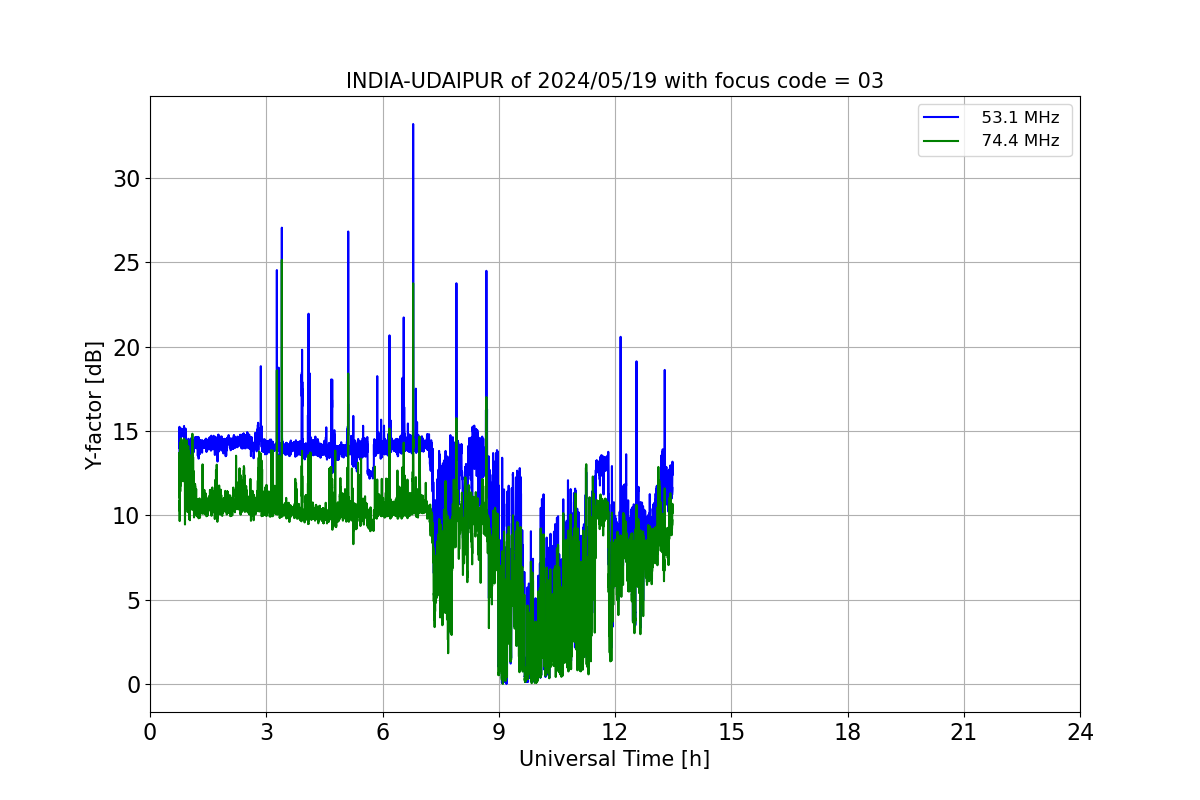
Task: Click the y-axis tick label 15
Action: 128,432
